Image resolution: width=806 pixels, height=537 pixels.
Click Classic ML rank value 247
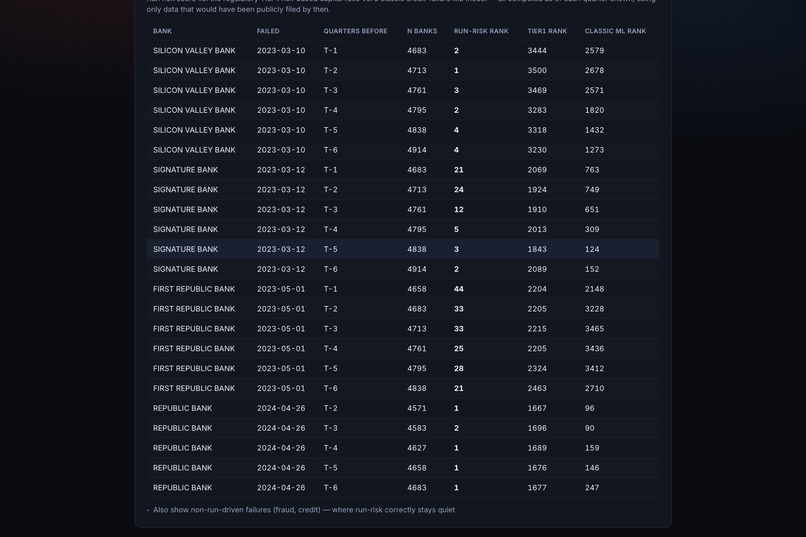coord(592,488)
